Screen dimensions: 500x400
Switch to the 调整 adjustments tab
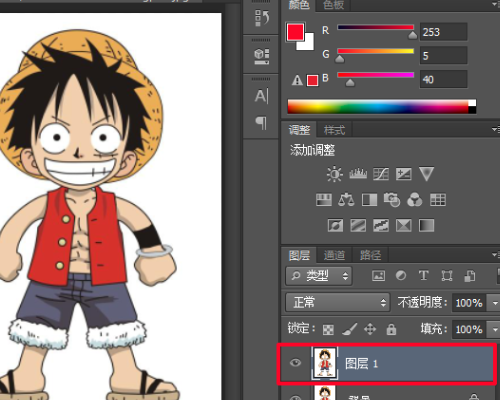pos(299,130)
